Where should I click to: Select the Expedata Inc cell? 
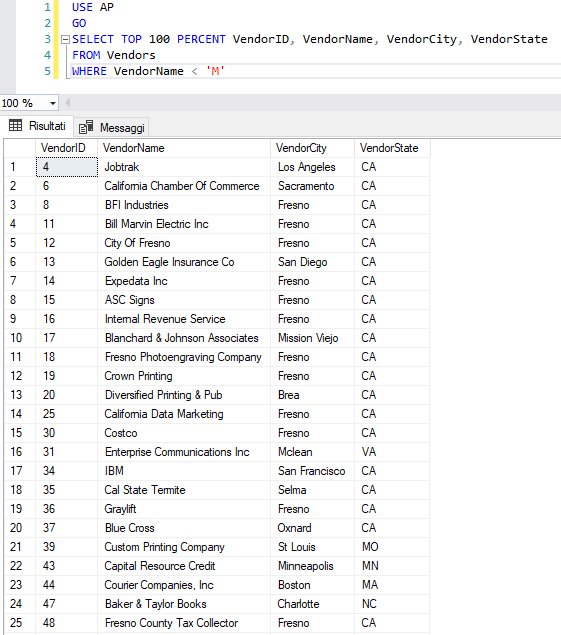[184, 281]
